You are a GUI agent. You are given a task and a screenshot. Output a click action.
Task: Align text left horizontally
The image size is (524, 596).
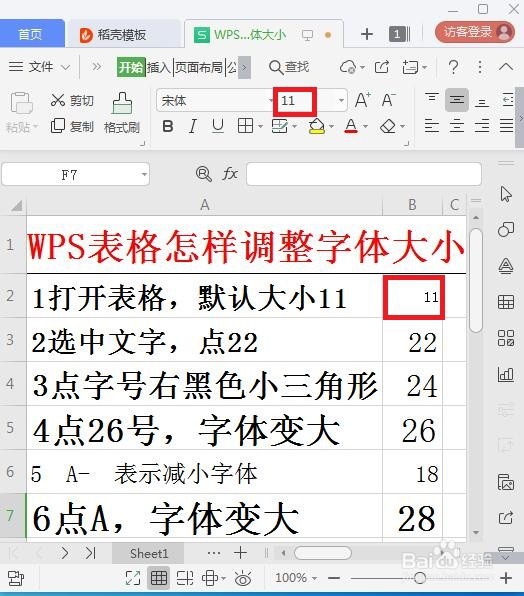click(432, 126)
